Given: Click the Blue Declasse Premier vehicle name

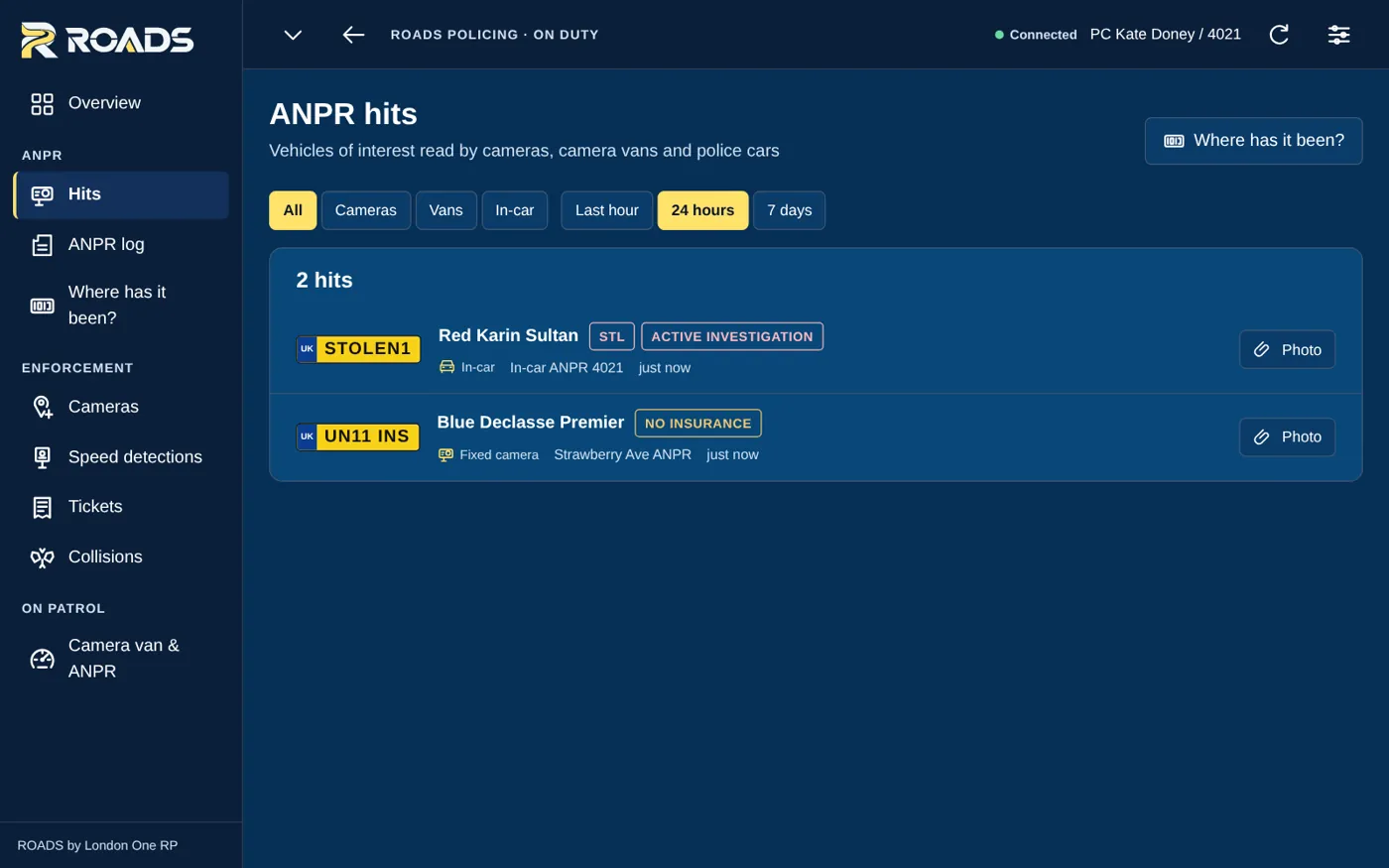Looking at the screenshot, I should [531, 423].
